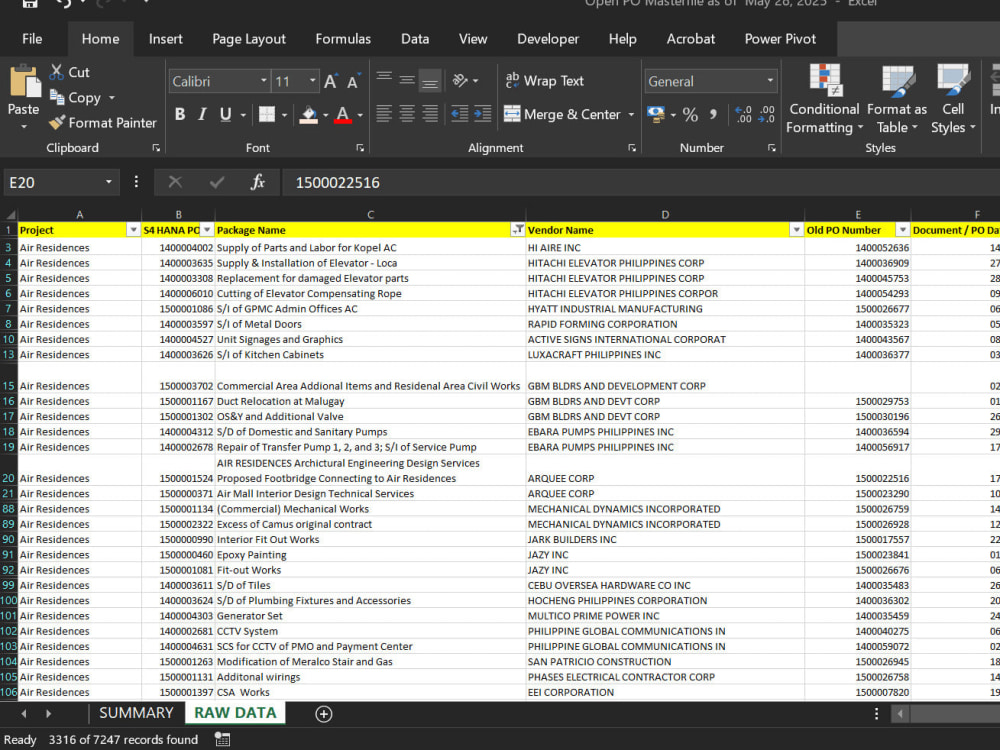Apply Comma Style
The image size is (1000, 750).
point(713,115)
